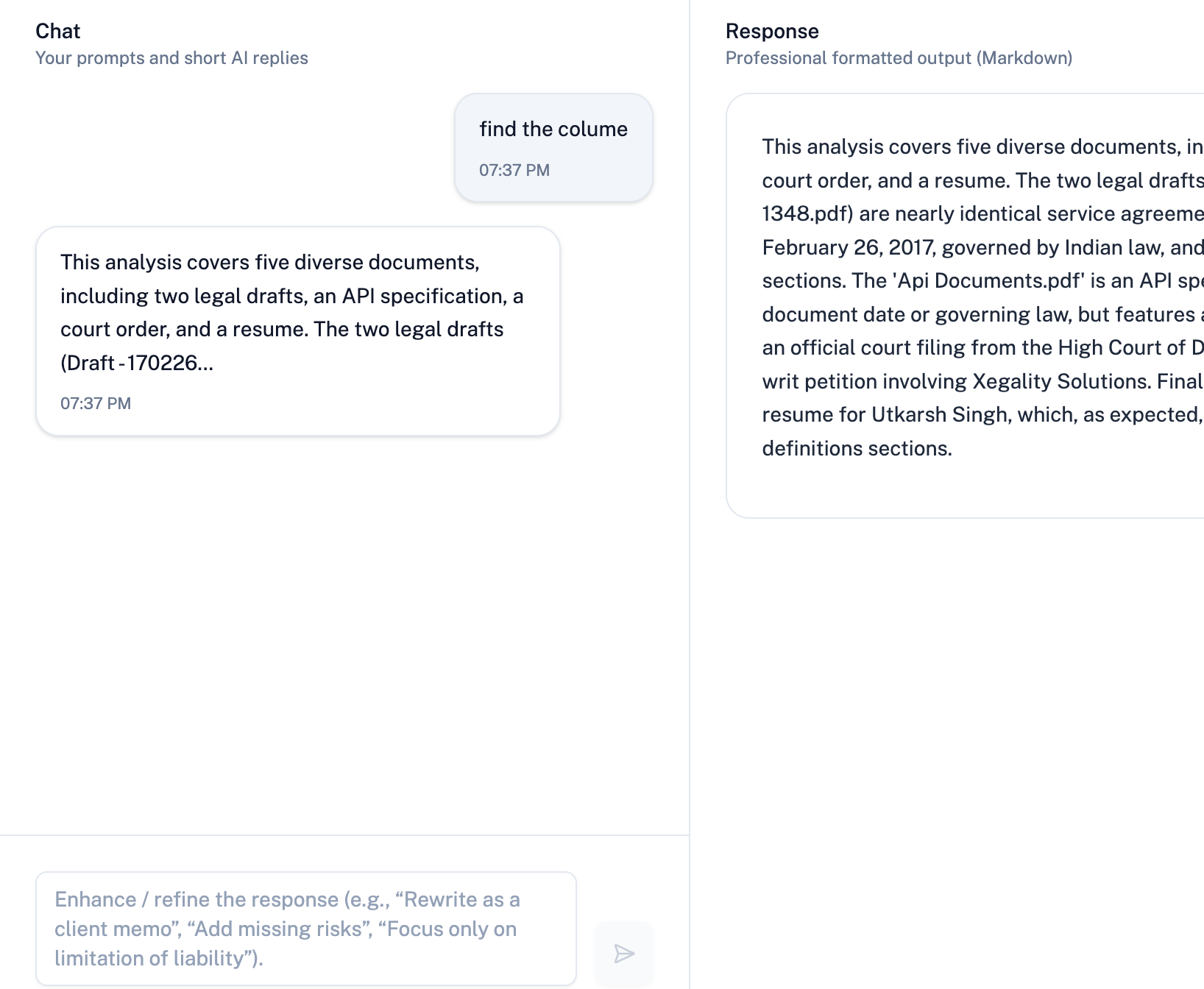Click 'definitions sections.' ending line
The width and height of the screenshot is (1204, 989).
(857, 448)
